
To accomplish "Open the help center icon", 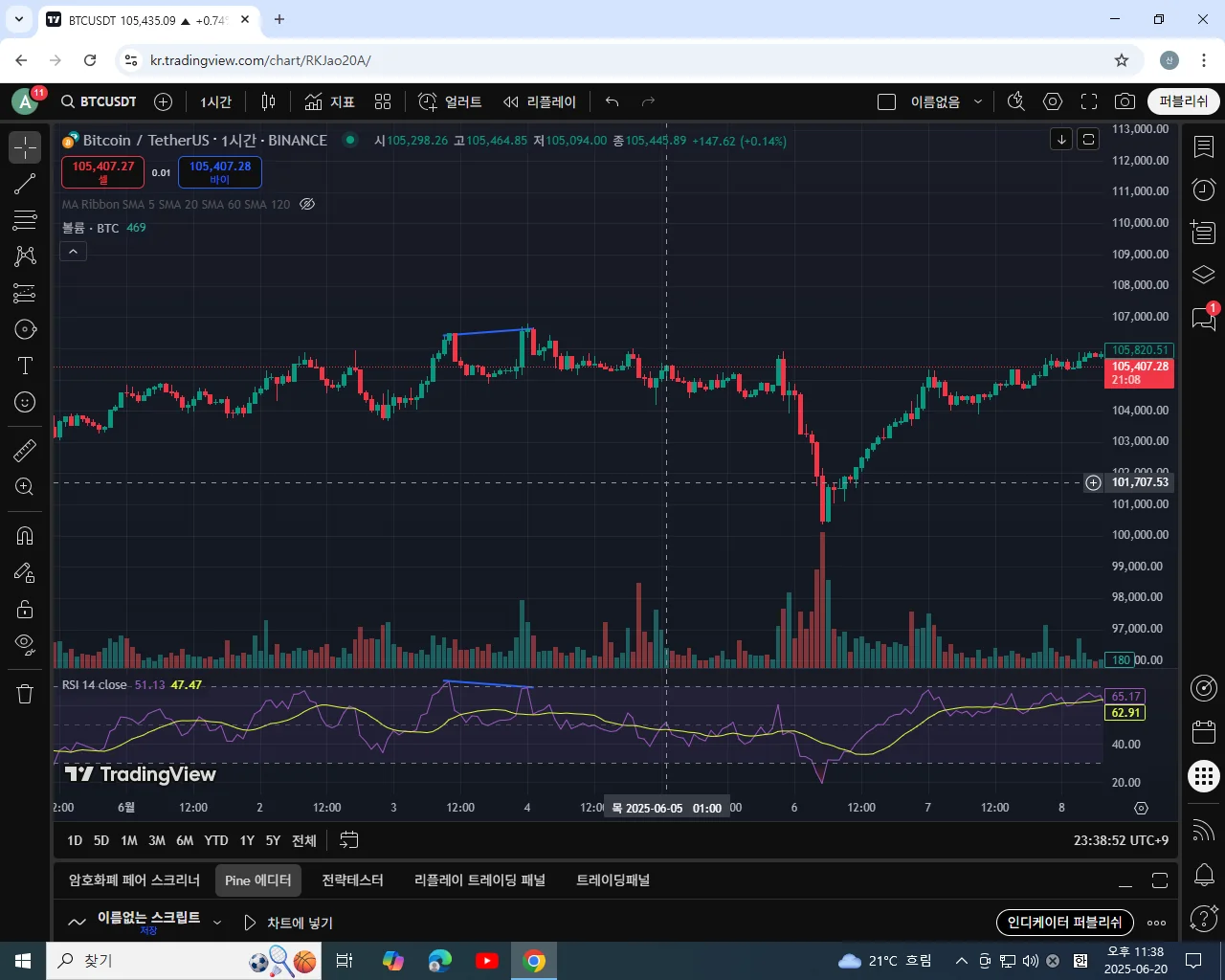I will click(1204, 918).
